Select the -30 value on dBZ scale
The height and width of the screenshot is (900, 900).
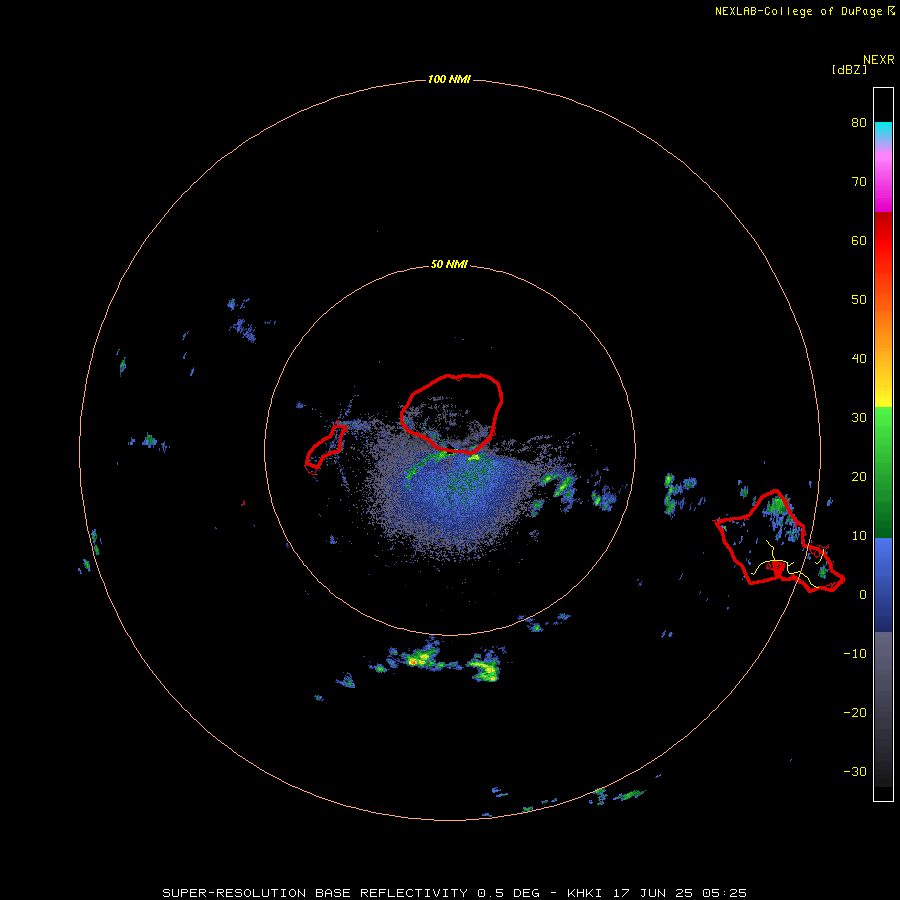(855, 772)
